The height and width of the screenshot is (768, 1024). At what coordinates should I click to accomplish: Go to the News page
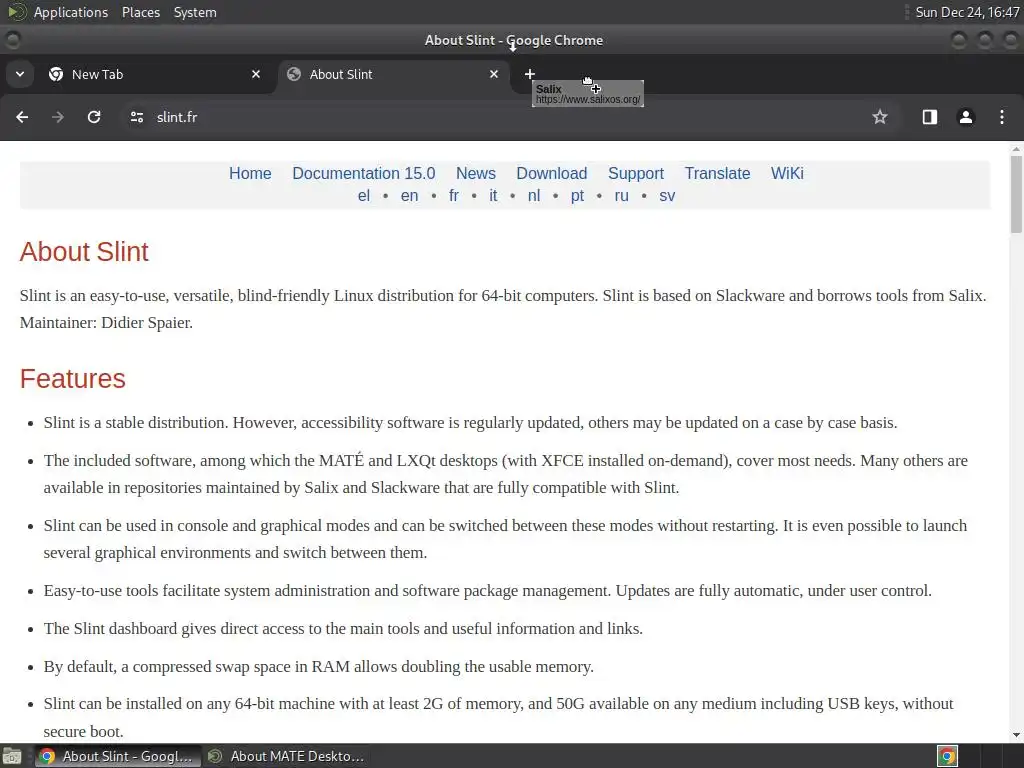[x=475, y=174]
